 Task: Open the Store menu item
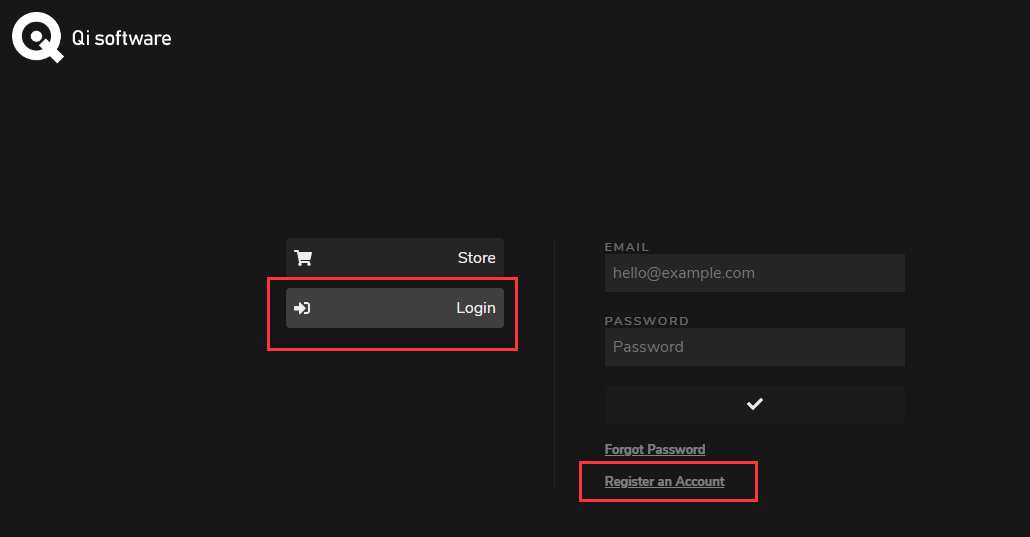tap(395, 258)
